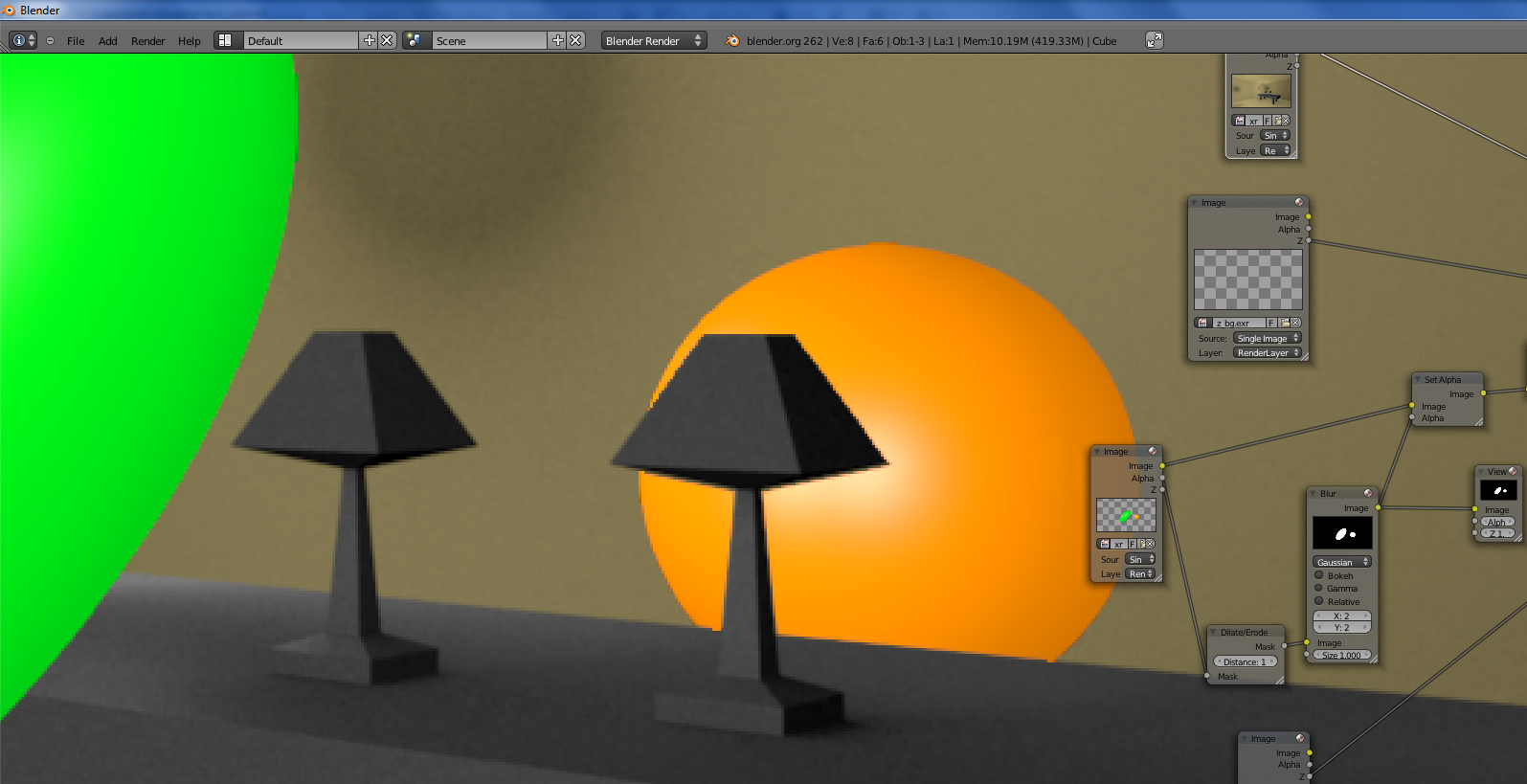Open image file for z_bg.exr node

(1284, 324)
